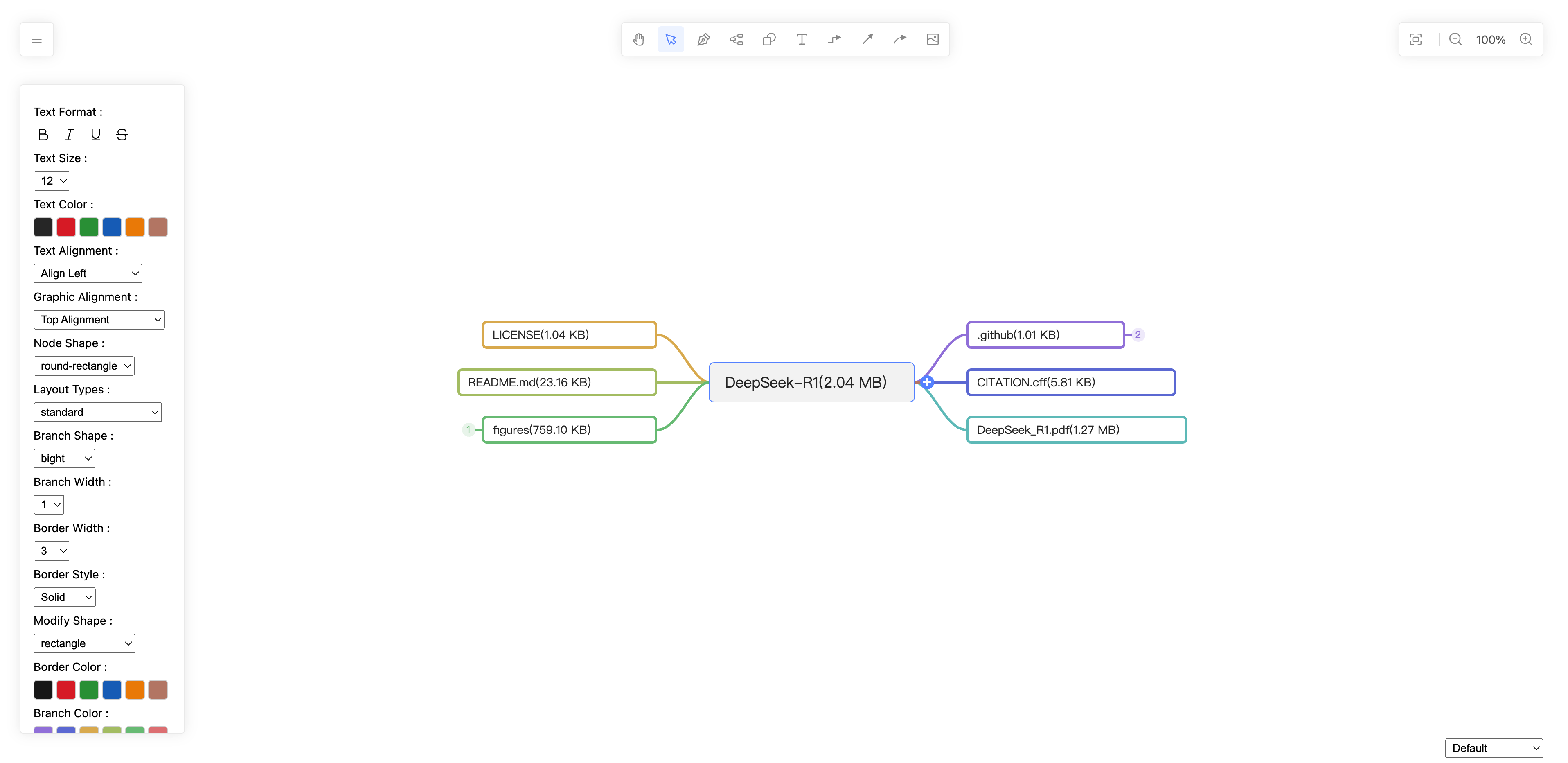Screen dimensions: 1568x763
Task: Select the straight arrow tool
Action: click(x=867, y=40)
